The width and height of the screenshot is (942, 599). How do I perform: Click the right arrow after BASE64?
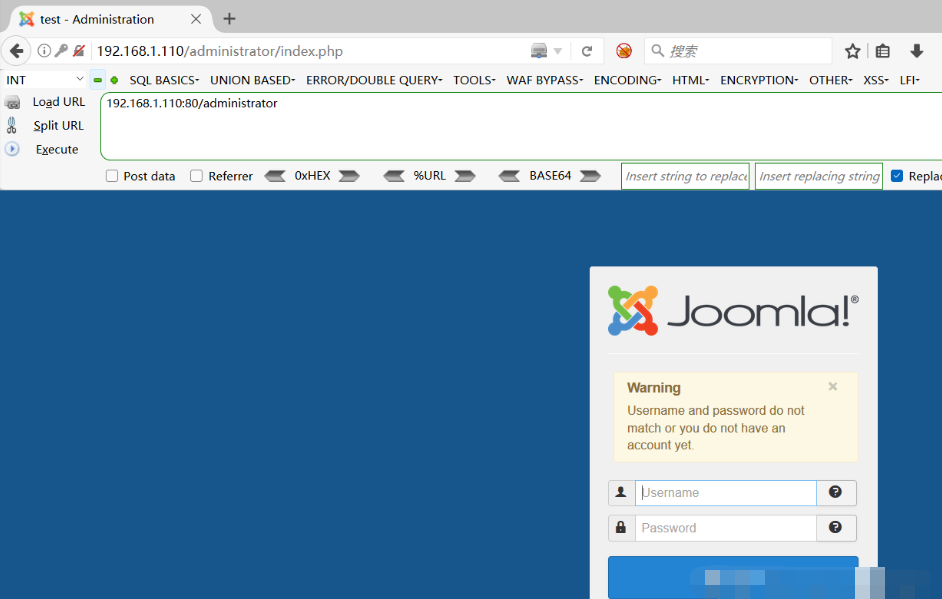point(590,176)
